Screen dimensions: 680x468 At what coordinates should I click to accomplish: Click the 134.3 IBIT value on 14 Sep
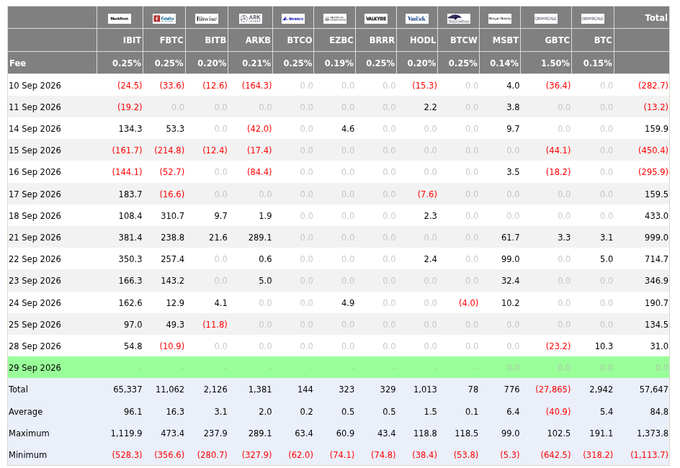coord(130,129)
